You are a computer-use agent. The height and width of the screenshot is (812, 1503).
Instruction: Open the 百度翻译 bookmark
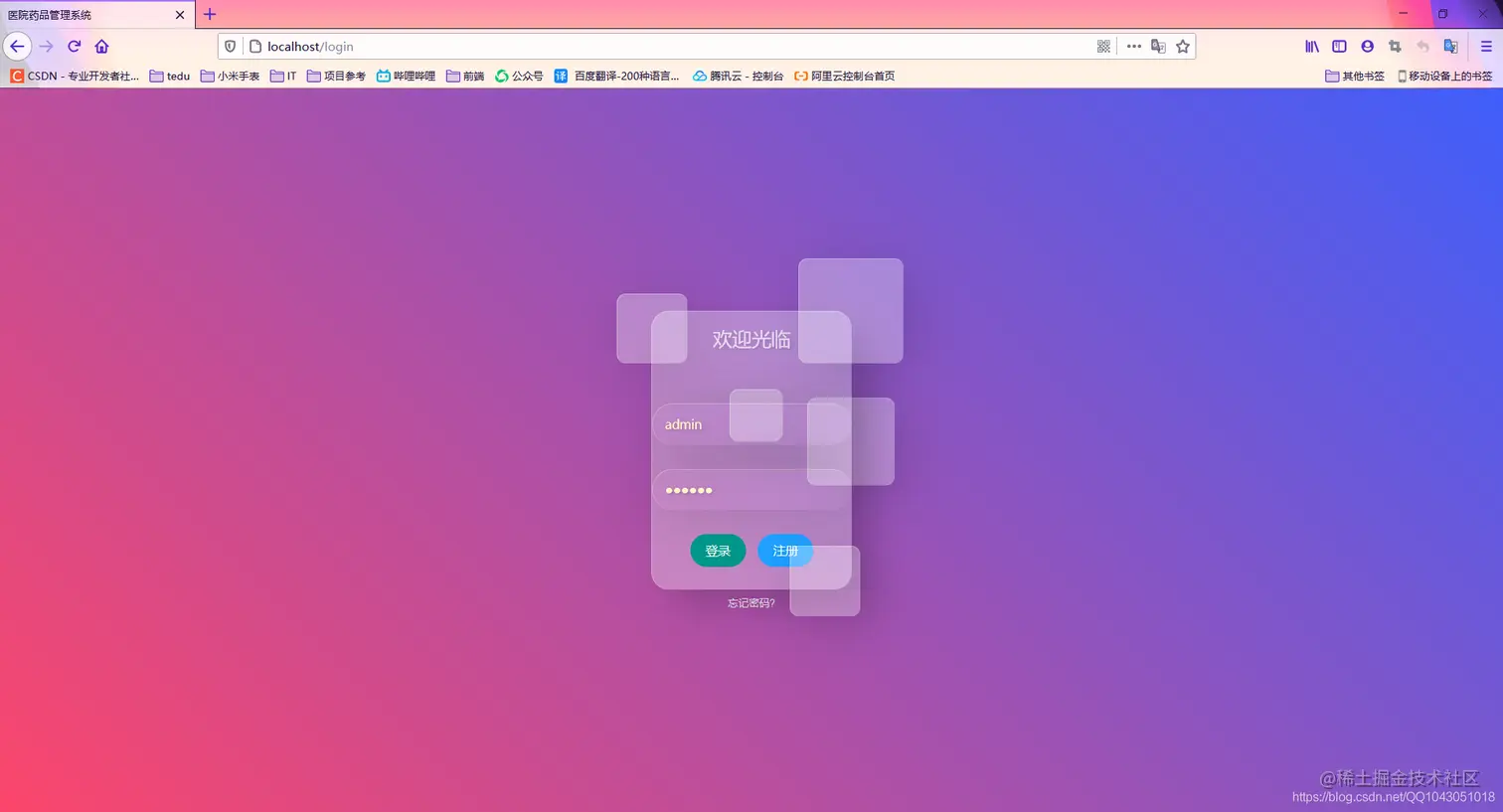[x=617, y=76]
